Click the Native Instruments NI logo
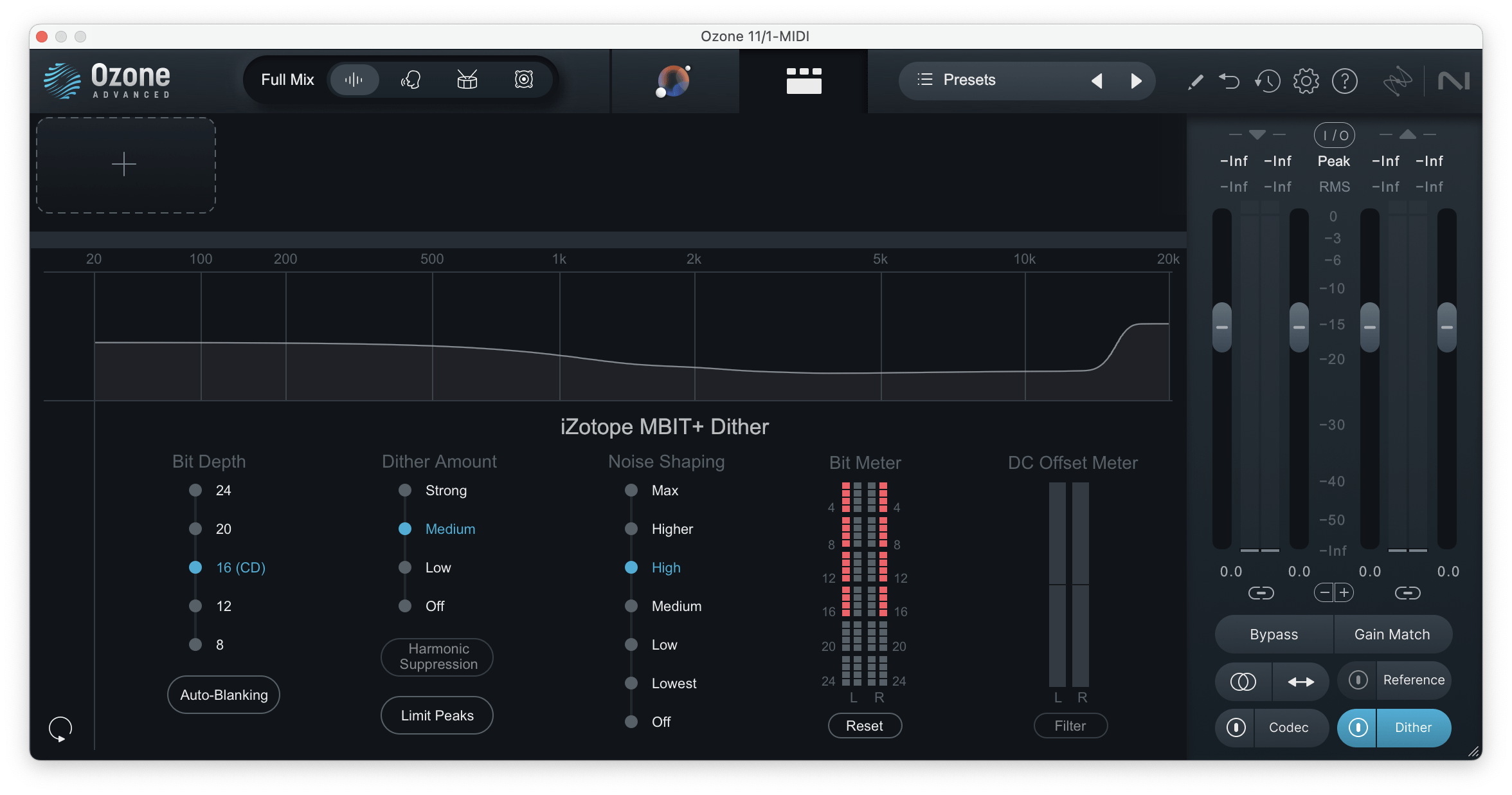This screenshot has height=795, width=1512. click(1453, 81)
